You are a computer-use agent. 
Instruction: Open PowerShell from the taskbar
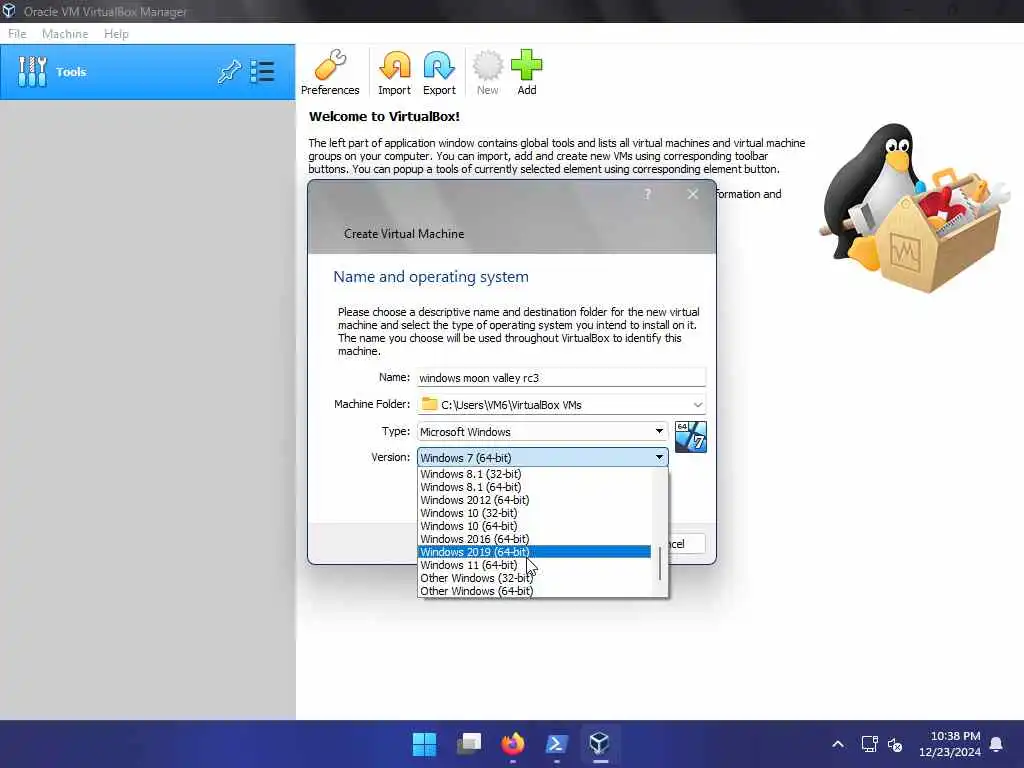(x=556, y=744)
